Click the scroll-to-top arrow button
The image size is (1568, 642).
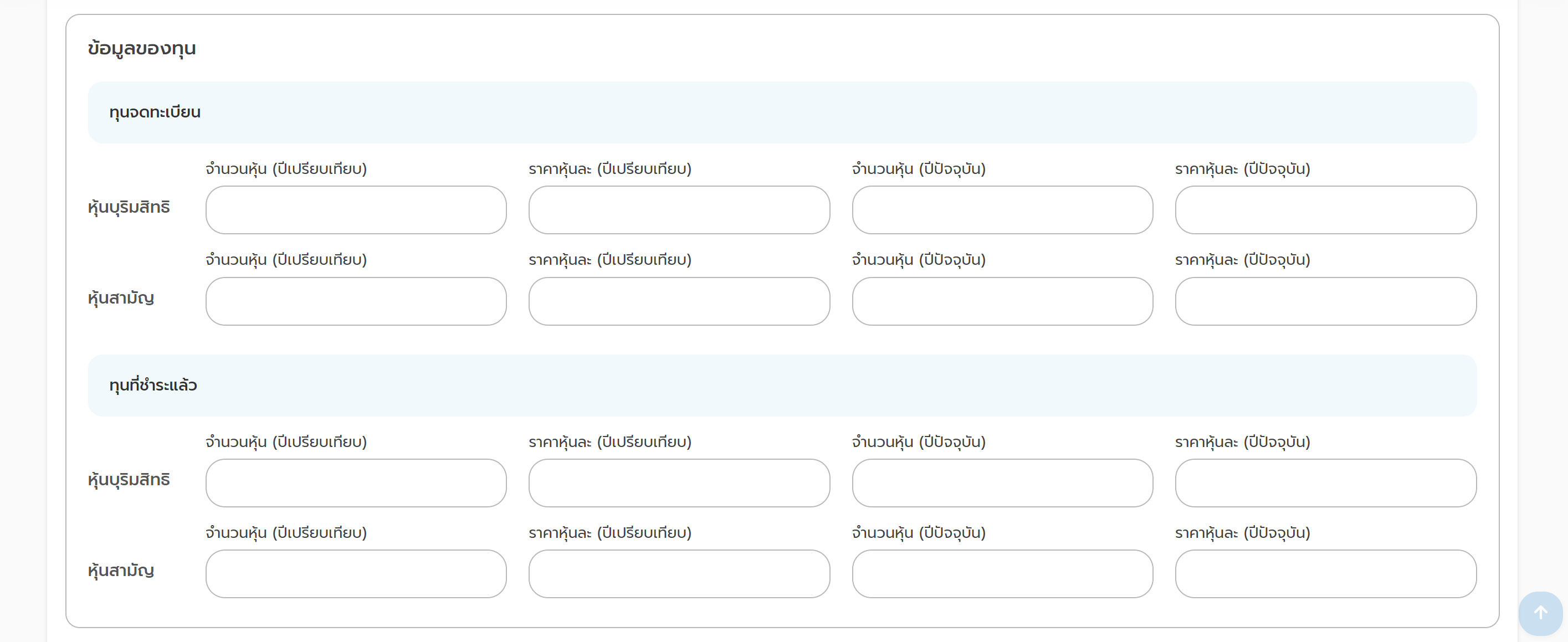click(x=1540, y=613)
